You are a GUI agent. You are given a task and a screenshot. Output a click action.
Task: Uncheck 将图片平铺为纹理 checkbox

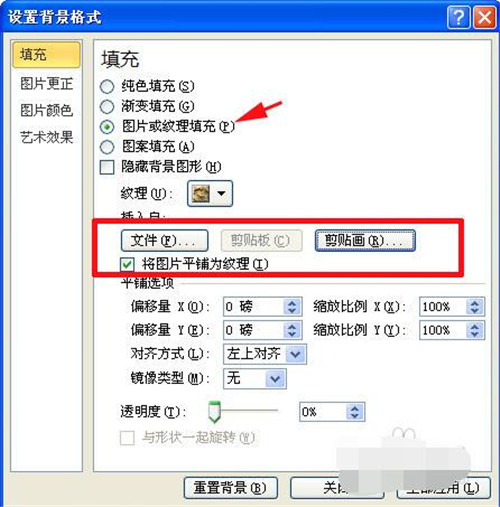(127, 264)
